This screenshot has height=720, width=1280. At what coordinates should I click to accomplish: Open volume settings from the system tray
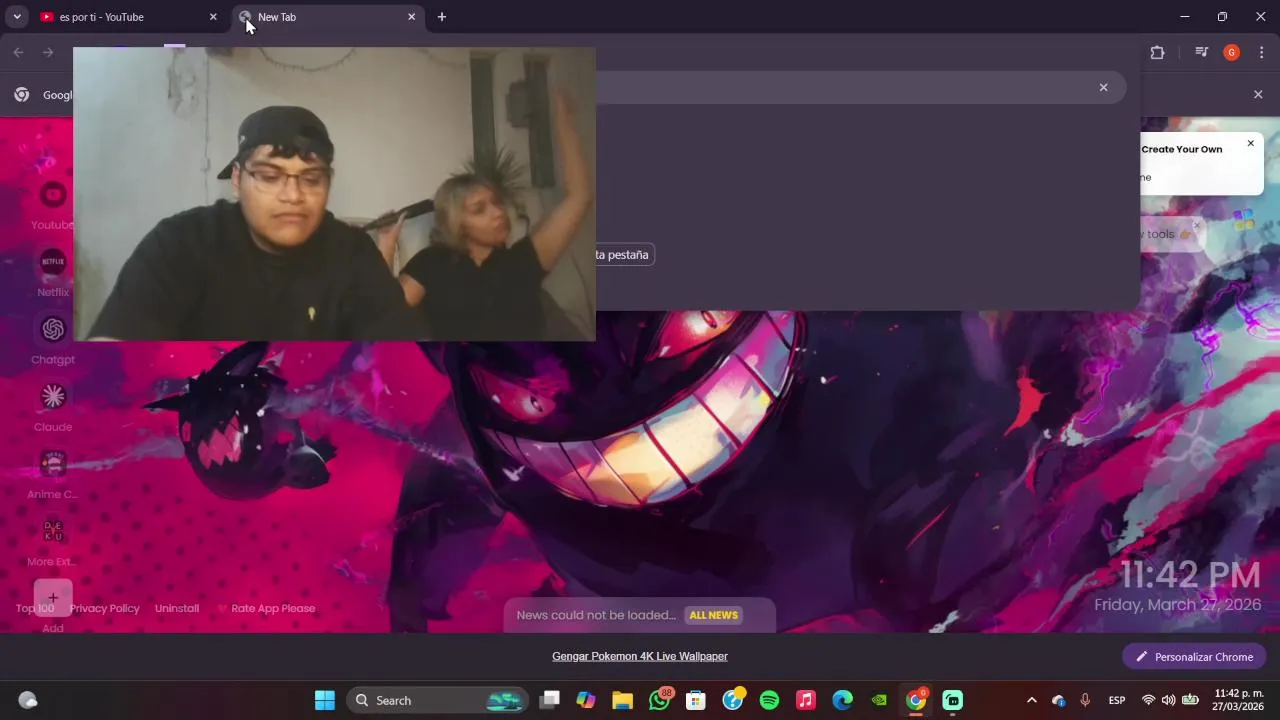click(x=1168, y=700)
